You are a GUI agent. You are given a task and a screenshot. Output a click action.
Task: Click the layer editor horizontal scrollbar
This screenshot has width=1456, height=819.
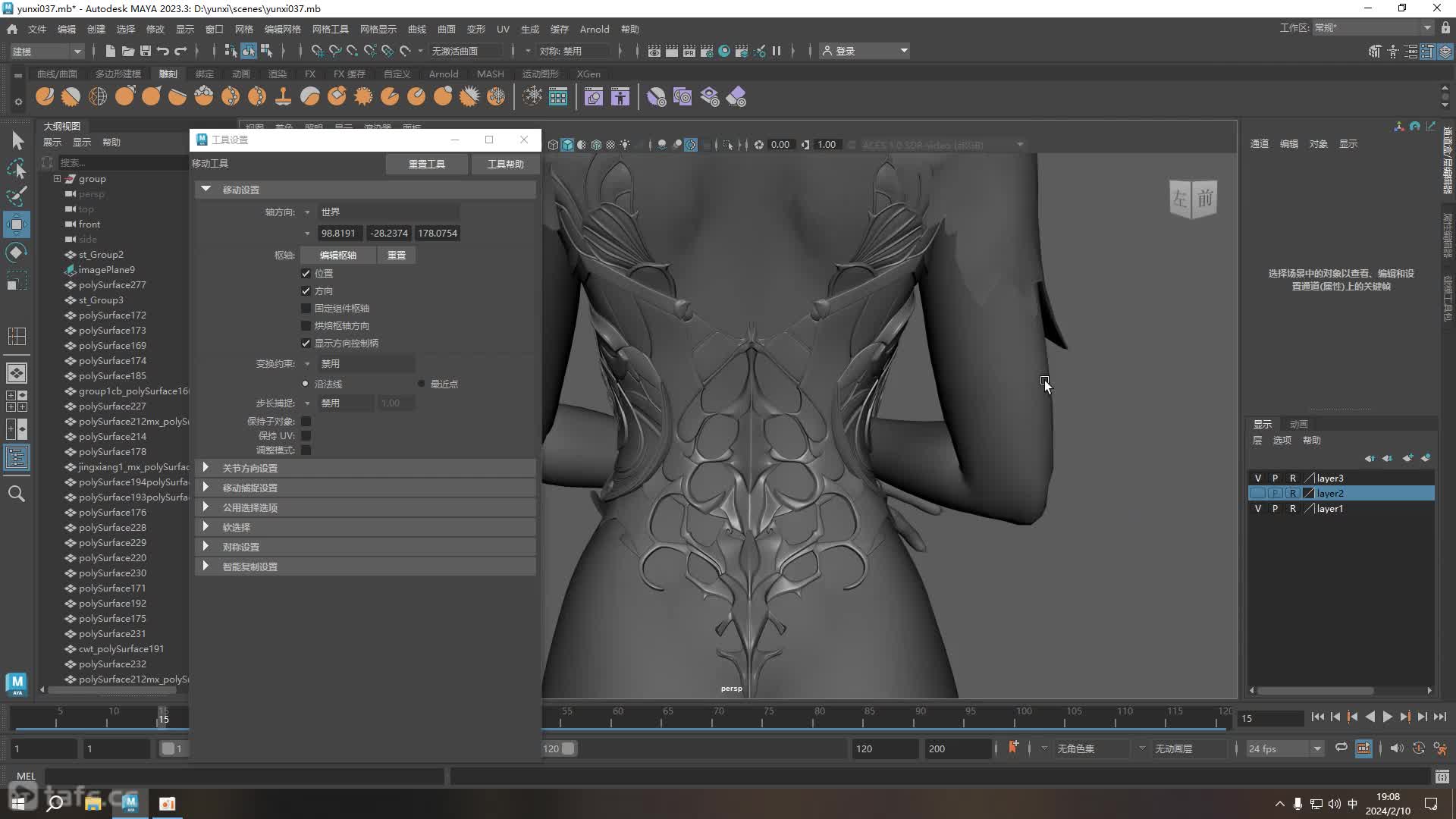[x=1316, y=691]
